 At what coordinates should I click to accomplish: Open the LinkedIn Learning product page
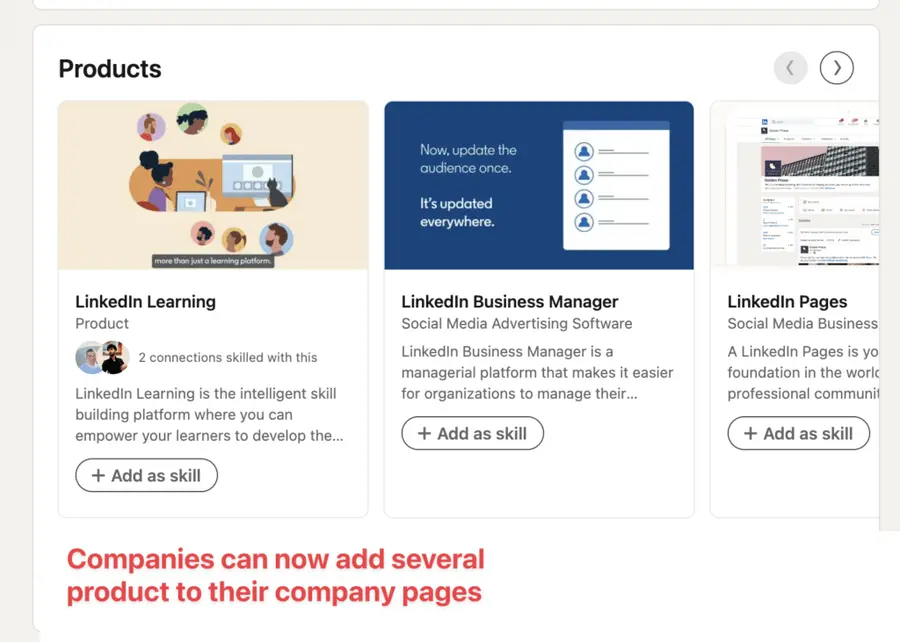click(145, 301)
